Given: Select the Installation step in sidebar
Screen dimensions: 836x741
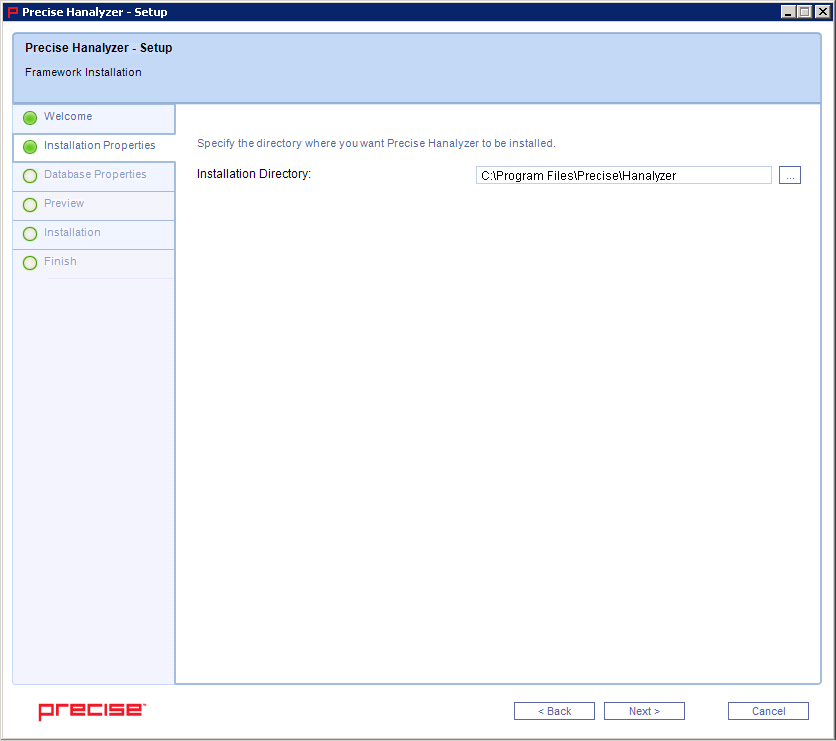Looking at the screenshot, I should [94, 235].
